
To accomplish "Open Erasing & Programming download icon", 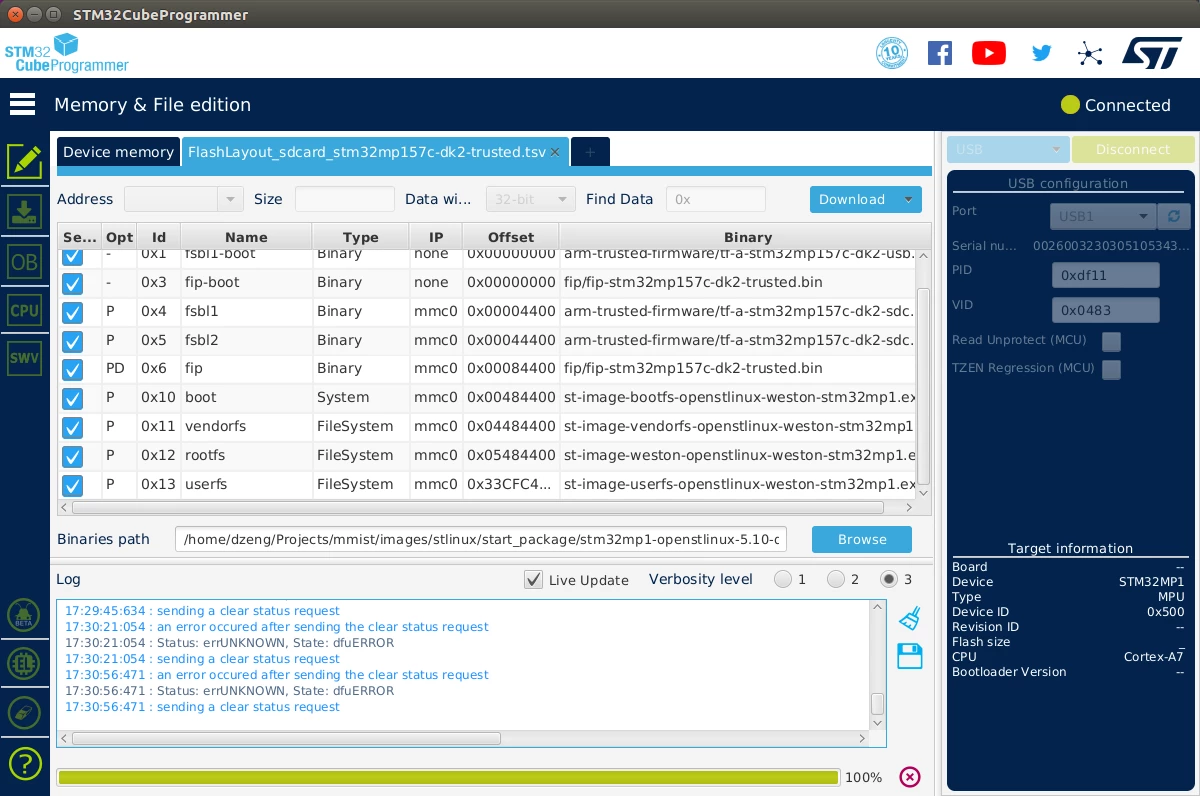I will (24, 211).
